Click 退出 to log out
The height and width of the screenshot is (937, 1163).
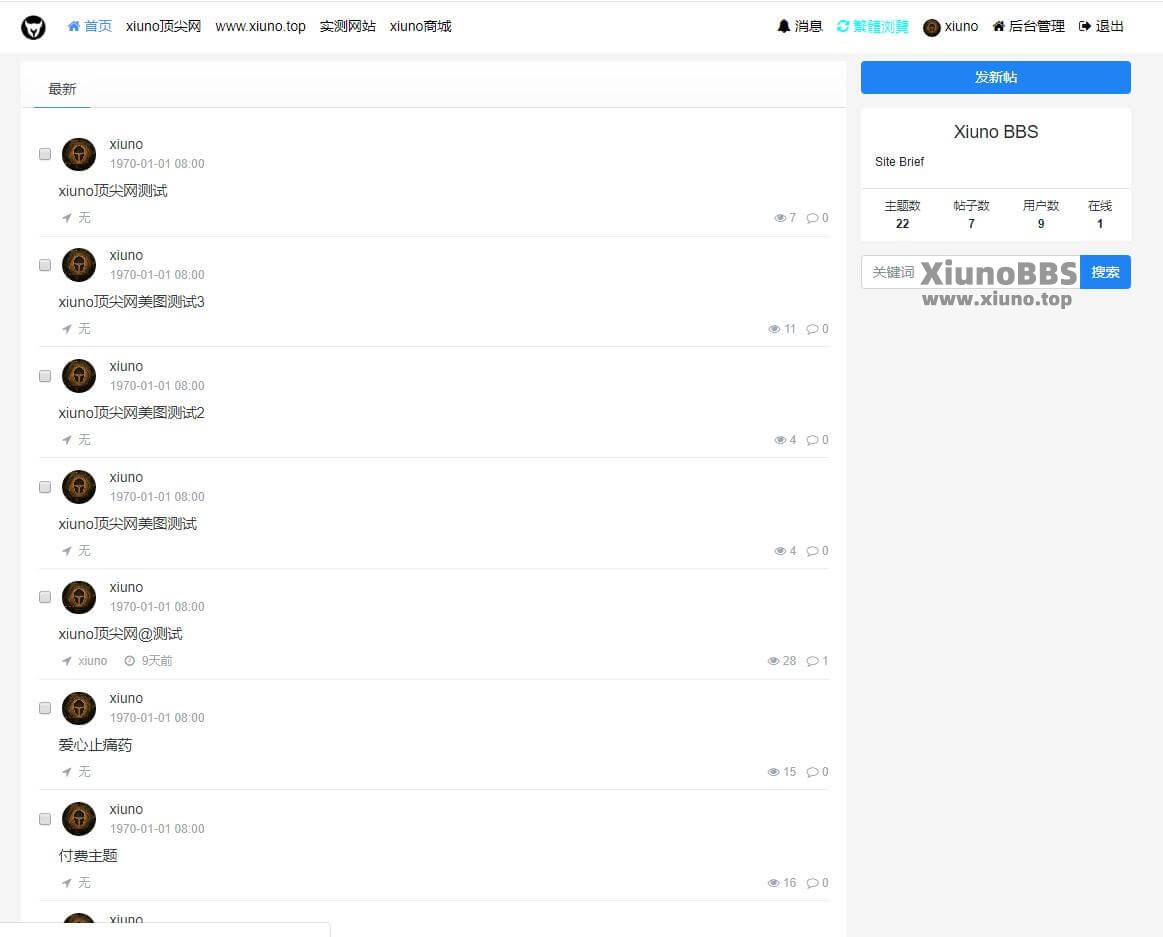pos(1101,27)
